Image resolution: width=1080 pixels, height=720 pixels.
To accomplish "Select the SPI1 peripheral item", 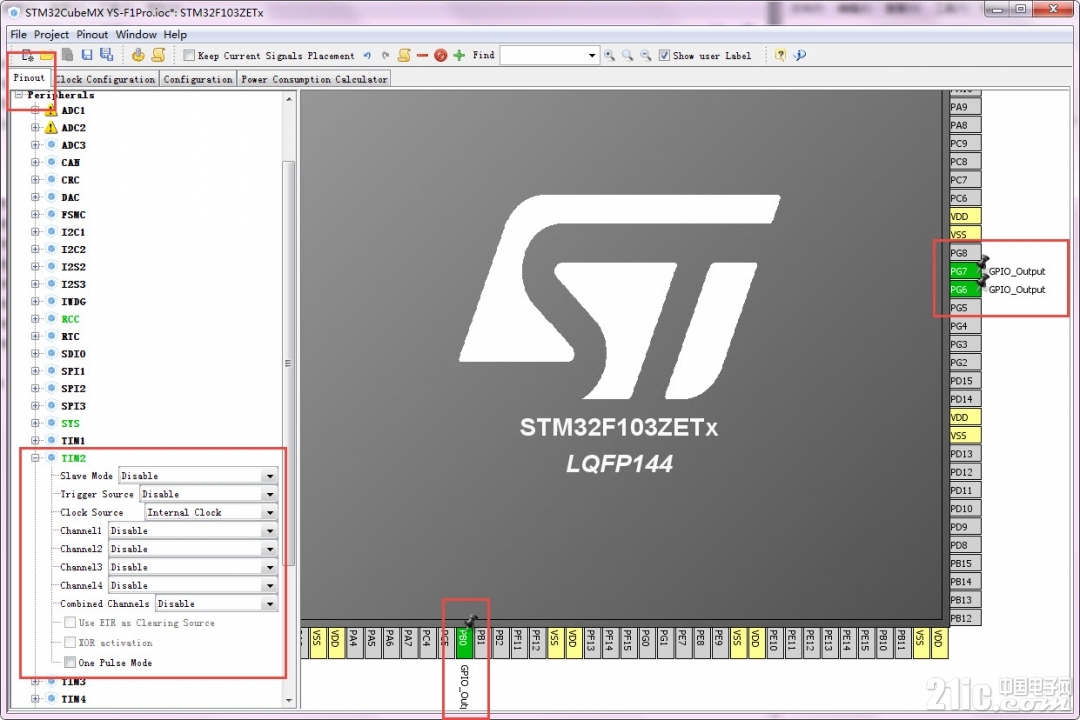I will (73, 371).
